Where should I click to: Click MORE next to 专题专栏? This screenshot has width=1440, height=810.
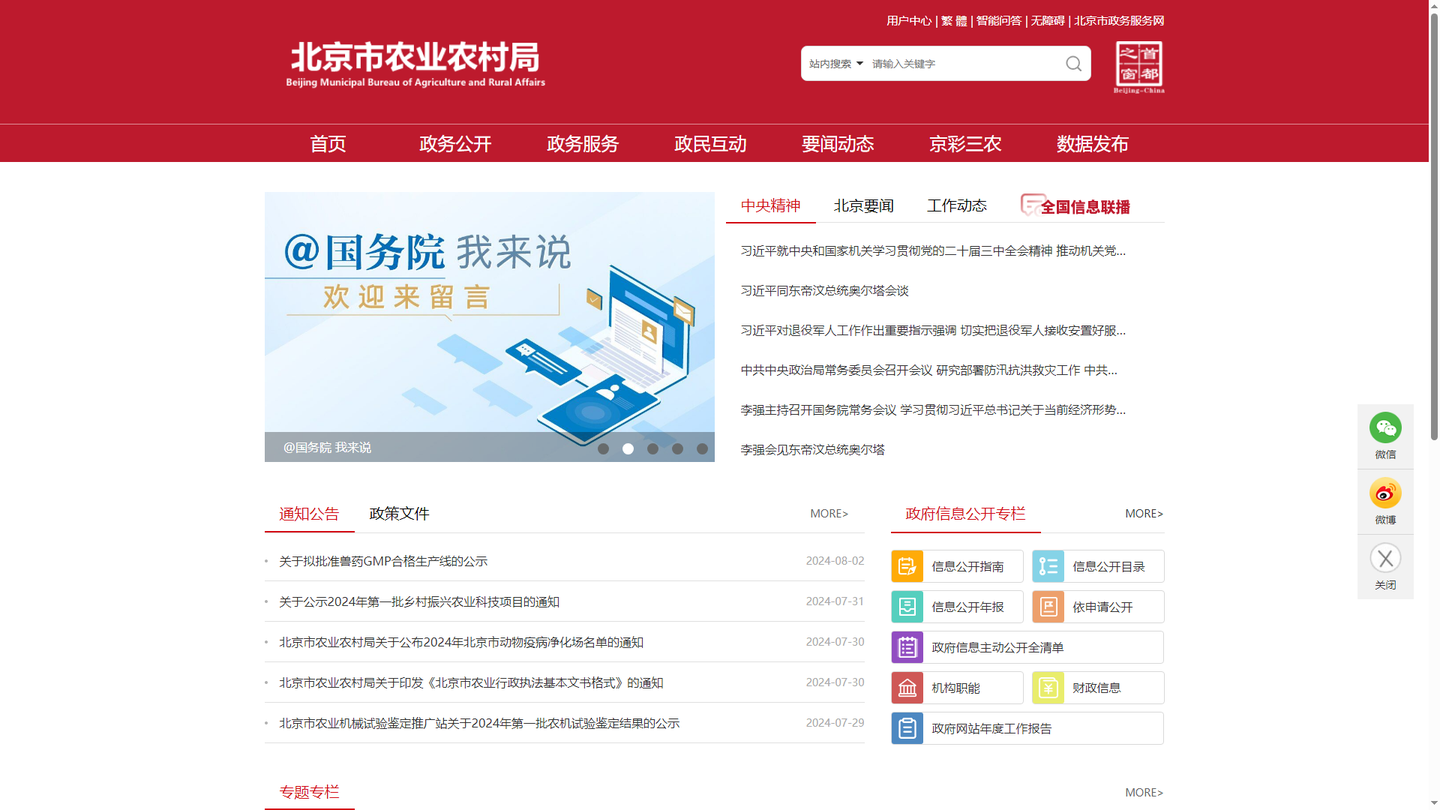click(1144, 793)
